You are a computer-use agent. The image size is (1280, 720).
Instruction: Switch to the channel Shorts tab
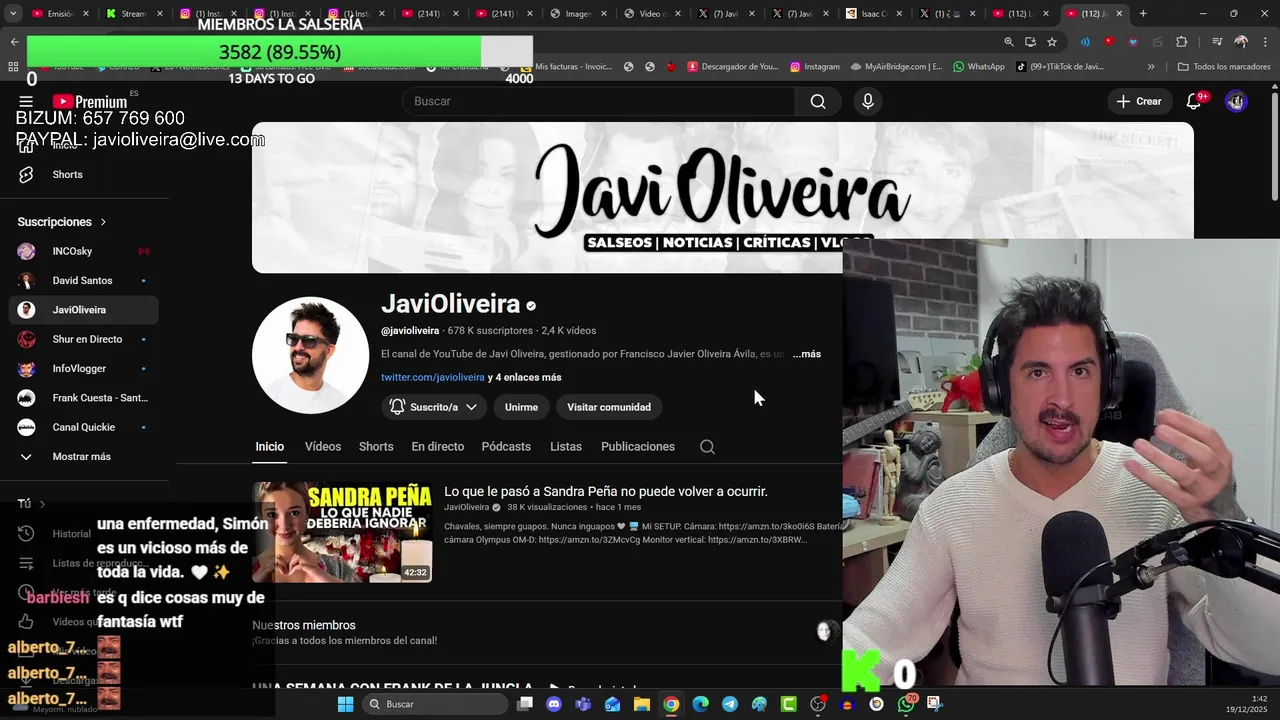[376, 447]
